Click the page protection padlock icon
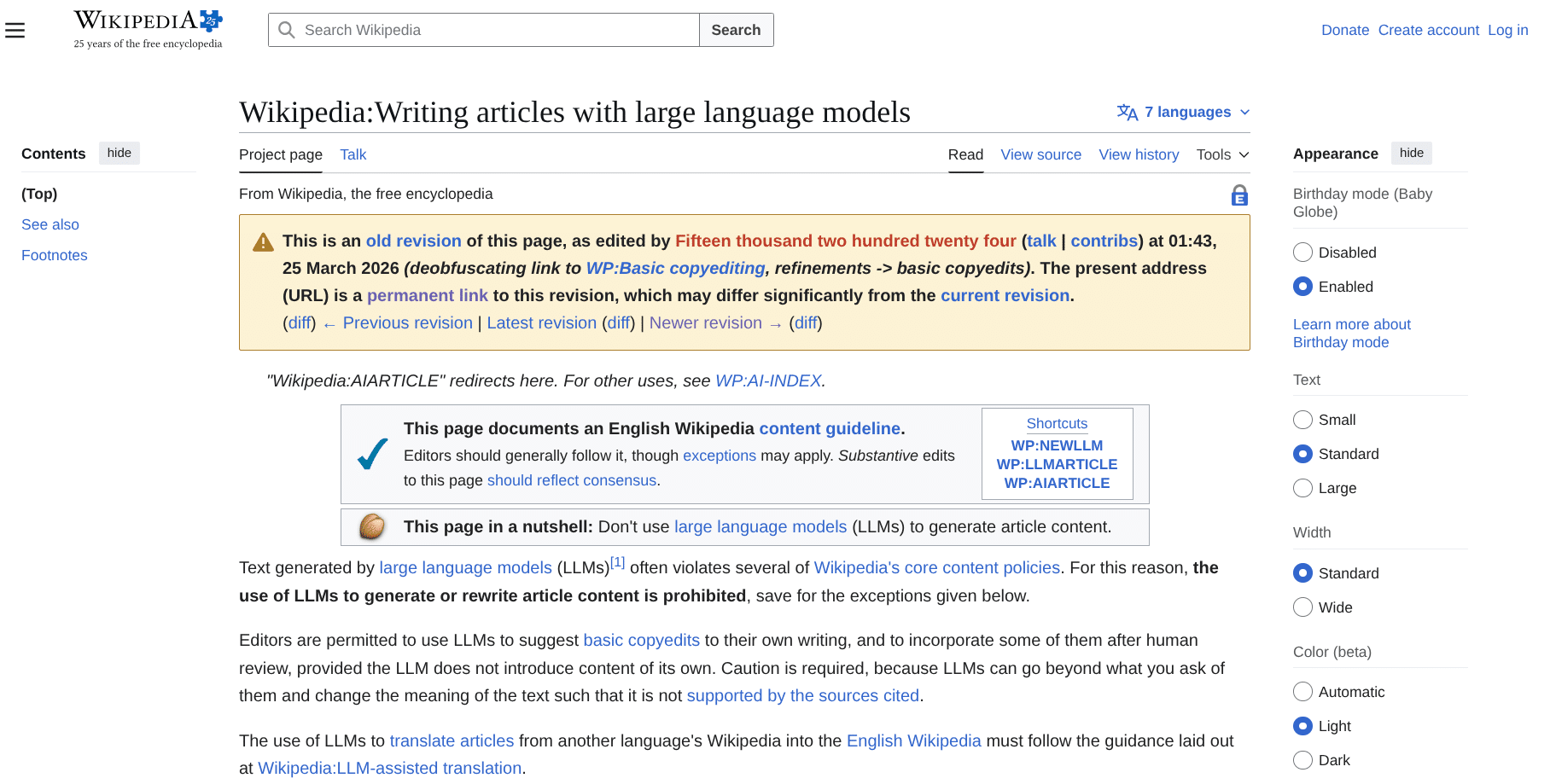The height and width of the screenshot is (784, 1556). coord(1239,195)
